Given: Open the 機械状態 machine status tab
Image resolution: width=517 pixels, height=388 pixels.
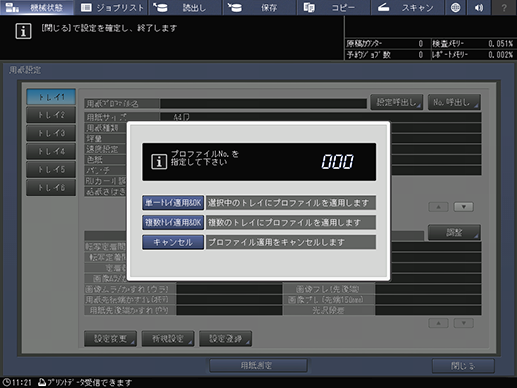Looking at the screenshot, I should click(x=37, y=7).
